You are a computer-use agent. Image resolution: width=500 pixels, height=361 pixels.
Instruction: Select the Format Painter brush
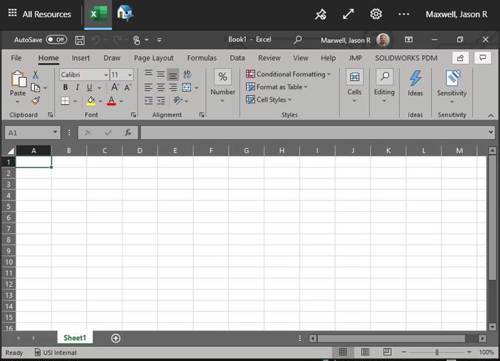click(x=36, y=100)
